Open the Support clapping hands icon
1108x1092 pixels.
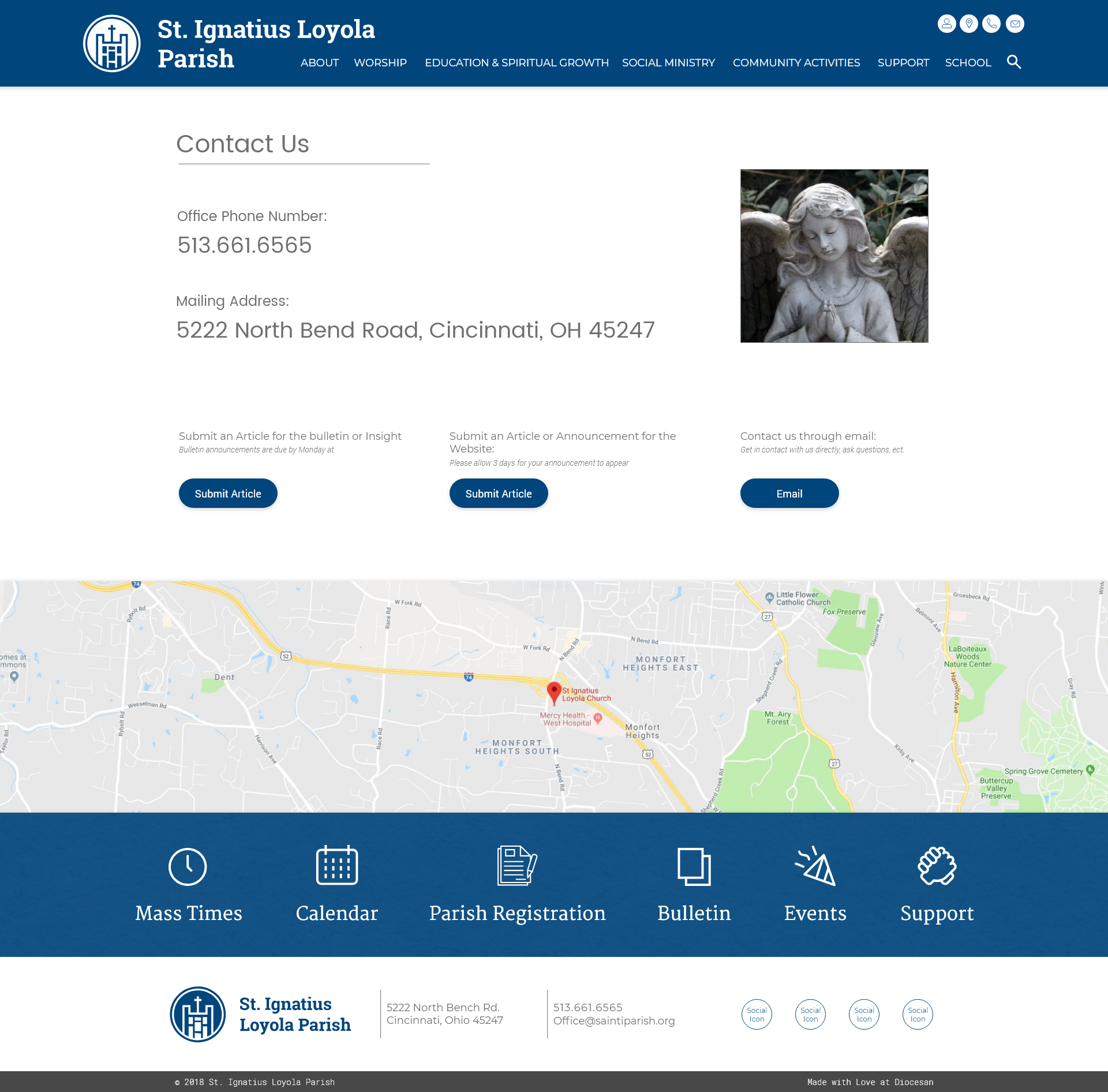(937, 866)
